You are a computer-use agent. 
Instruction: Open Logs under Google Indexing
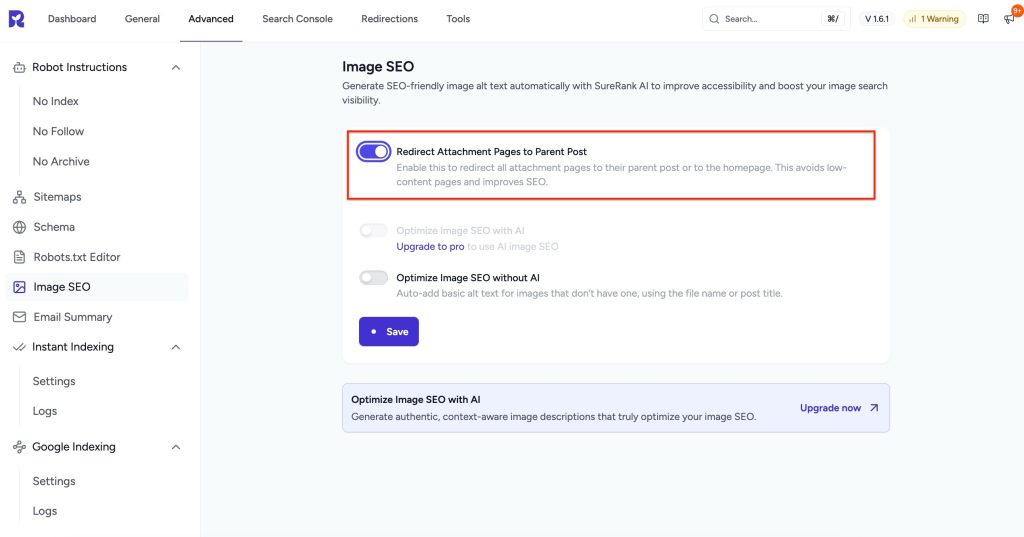pos(44,511)
